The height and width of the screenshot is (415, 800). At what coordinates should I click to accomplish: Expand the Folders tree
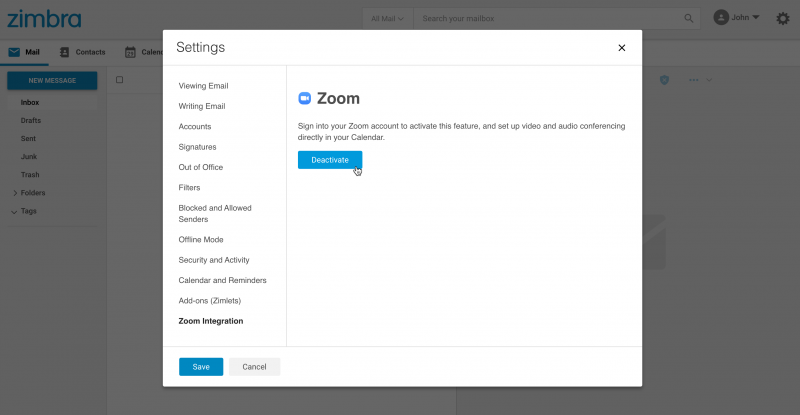pyautogui.click(x=15, y=193)
